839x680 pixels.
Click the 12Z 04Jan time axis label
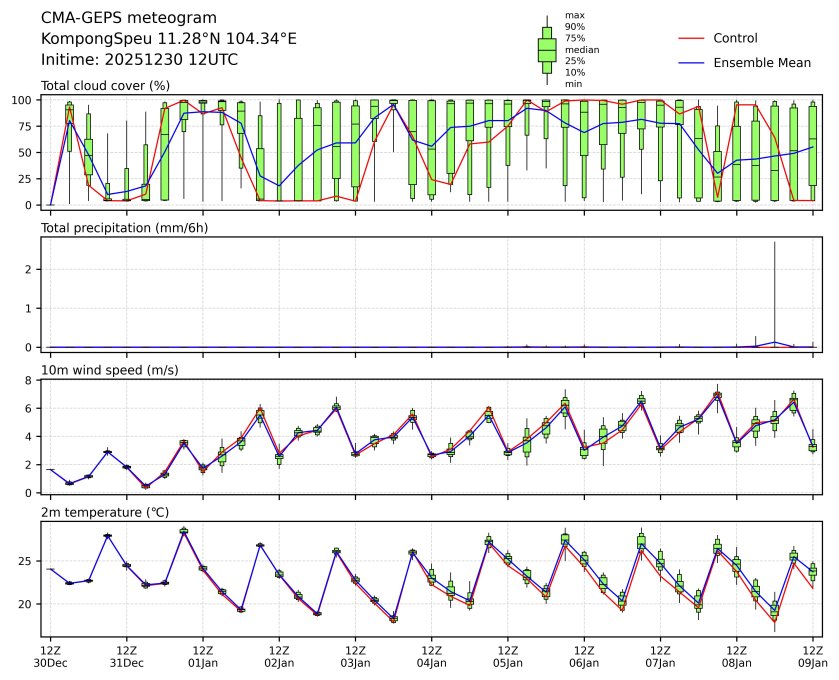[431, 656]
